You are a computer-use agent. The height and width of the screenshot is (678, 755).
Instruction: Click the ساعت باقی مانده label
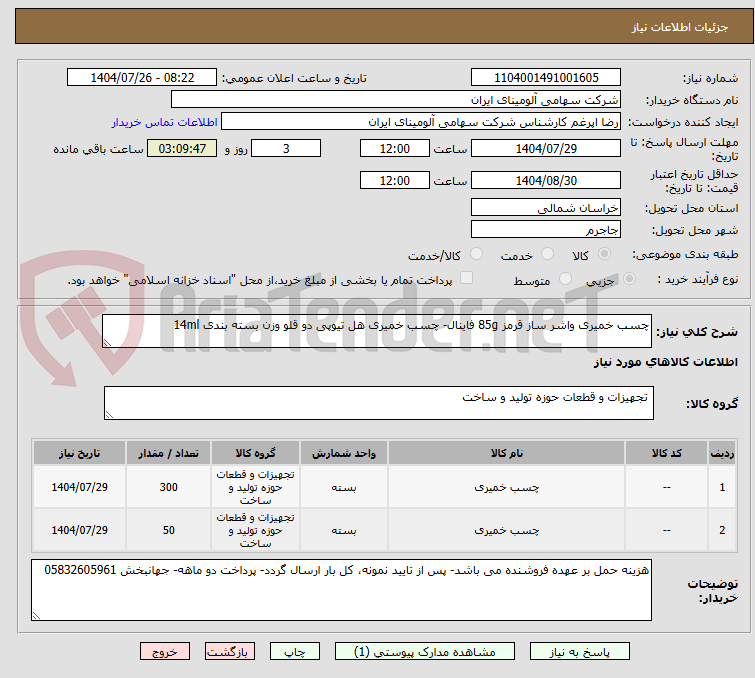(x=98, y=149)
